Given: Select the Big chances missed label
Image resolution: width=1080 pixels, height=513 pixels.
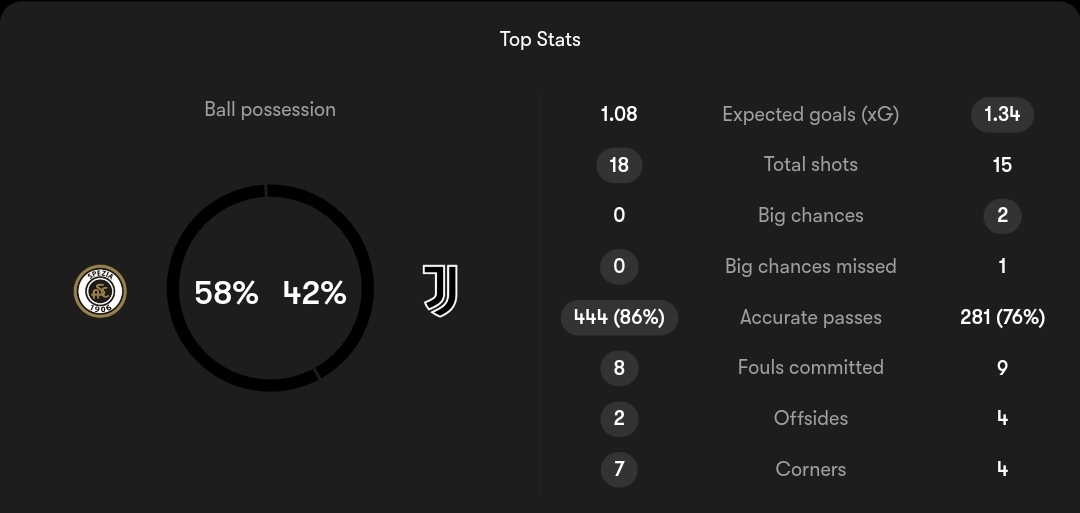Looking at the screenshot, I should [x=811, y=266].
